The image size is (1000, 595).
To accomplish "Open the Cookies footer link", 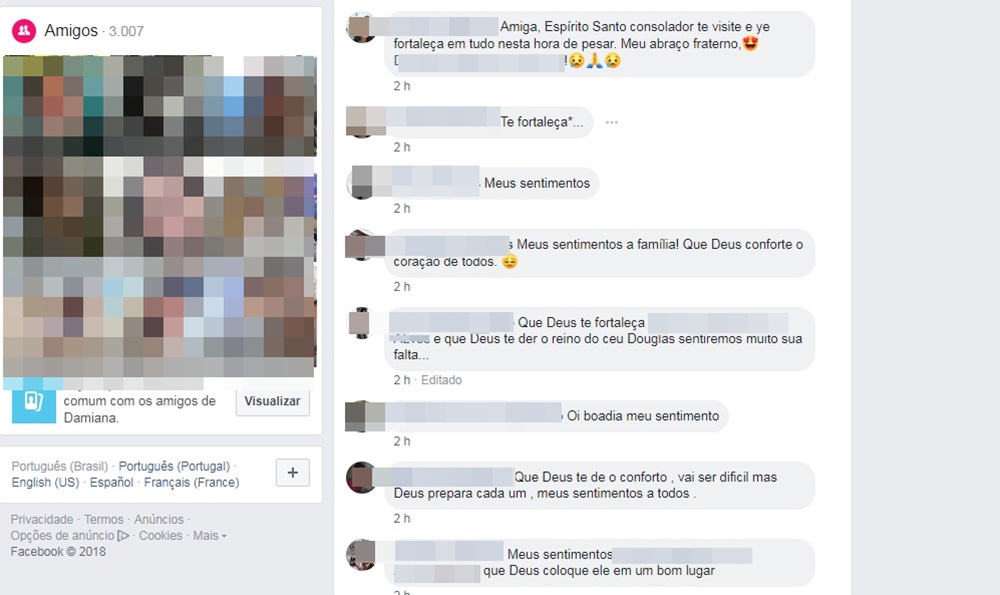I will pos(161,536).
